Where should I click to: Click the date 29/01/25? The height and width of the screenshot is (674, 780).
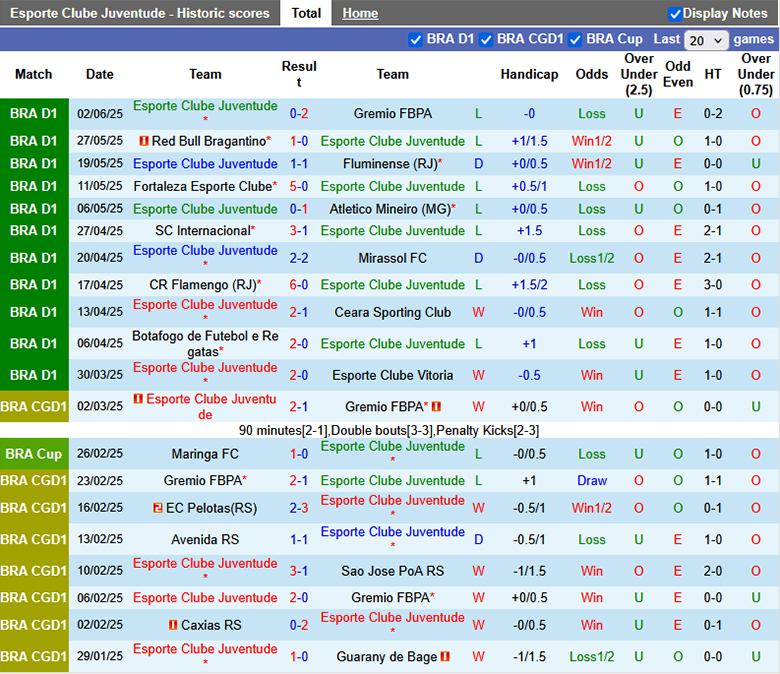(x=99, y=657)
